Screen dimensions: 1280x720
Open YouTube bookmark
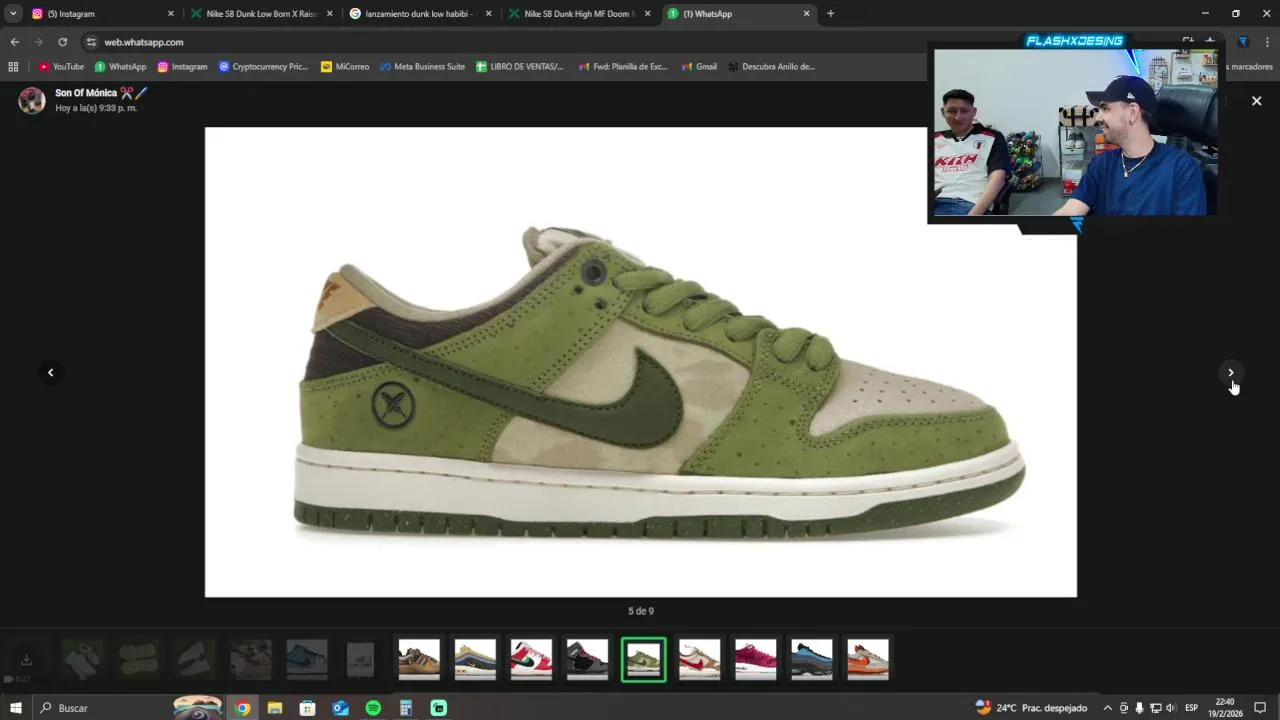(61, 67)
